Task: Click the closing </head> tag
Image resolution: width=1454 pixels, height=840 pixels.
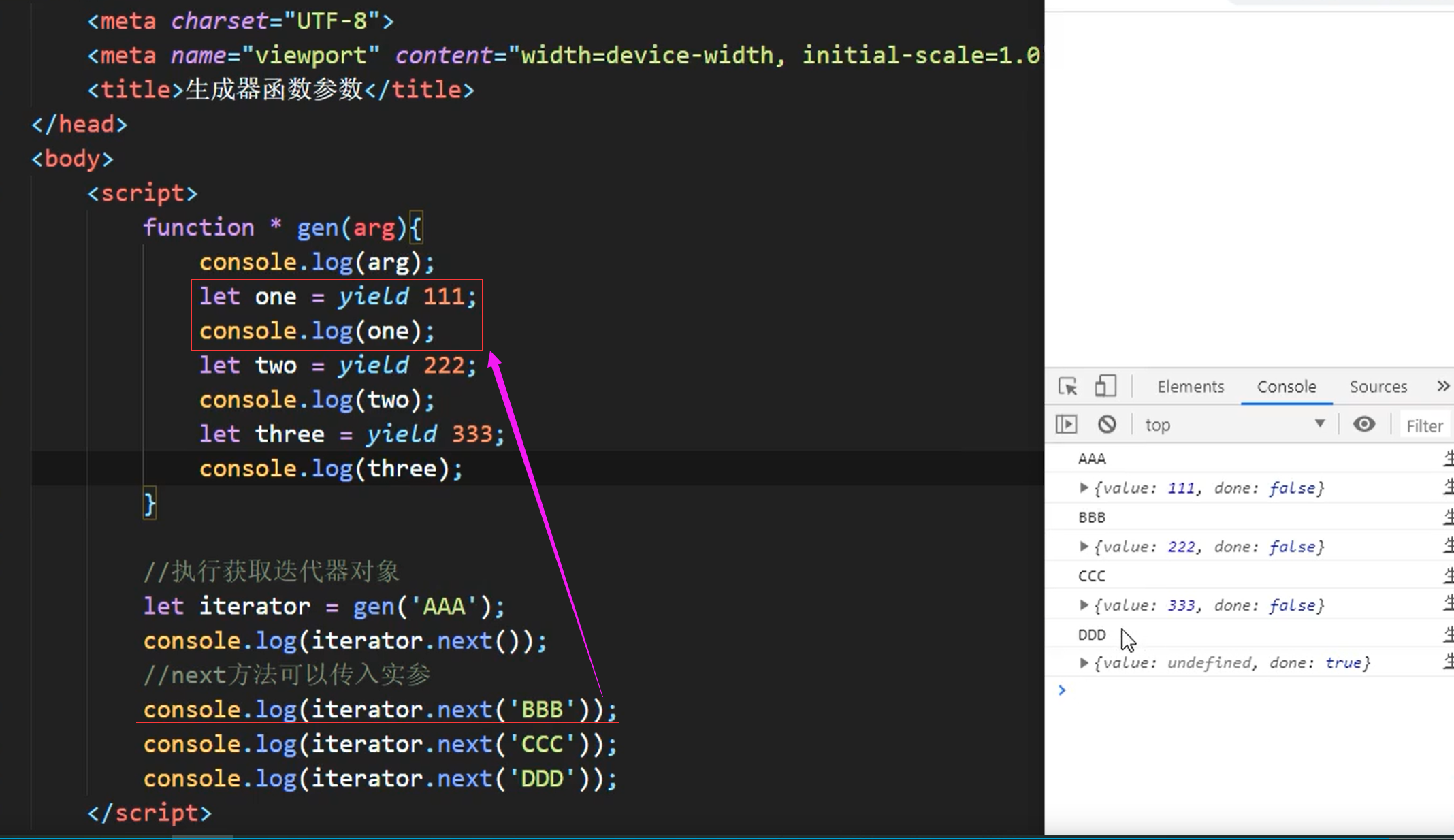Action: coord(79,125)
